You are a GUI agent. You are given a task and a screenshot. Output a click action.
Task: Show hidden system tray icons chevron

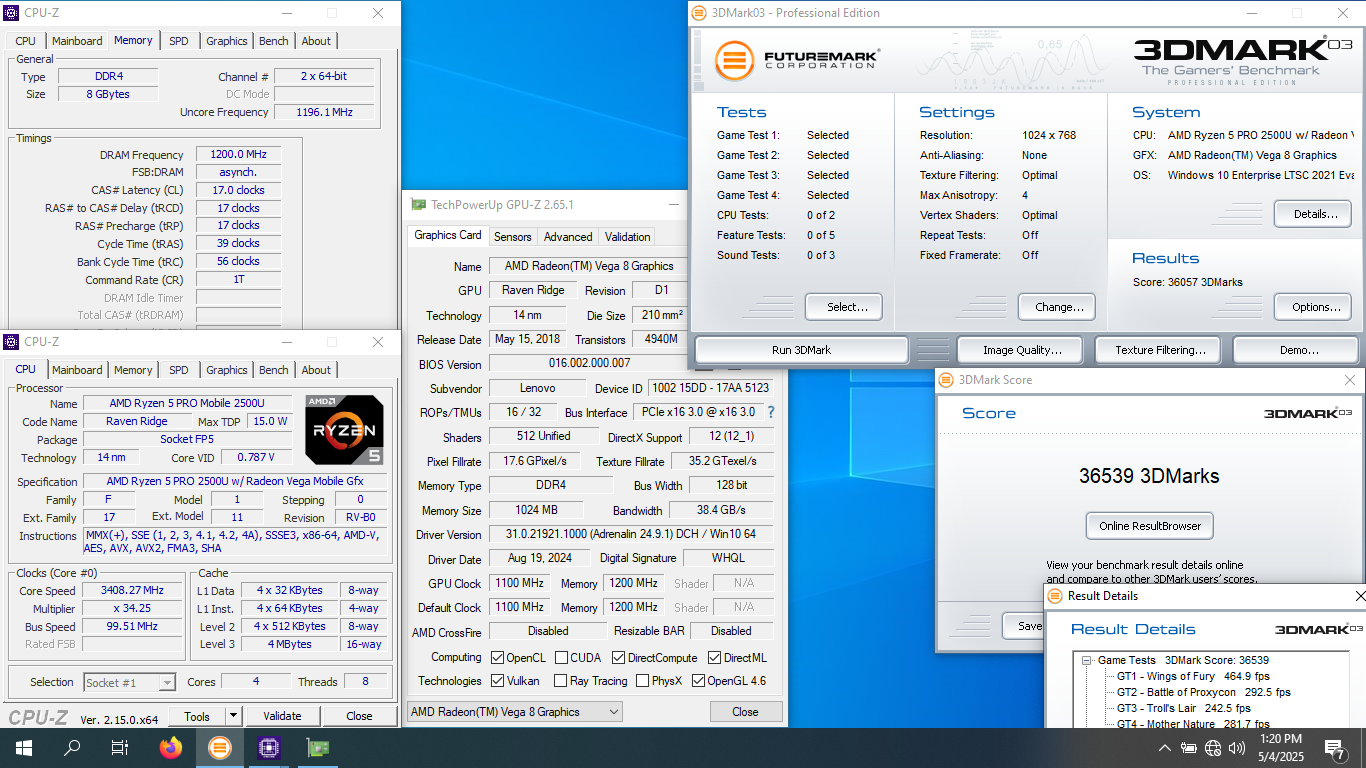[x=1165, y=748]
